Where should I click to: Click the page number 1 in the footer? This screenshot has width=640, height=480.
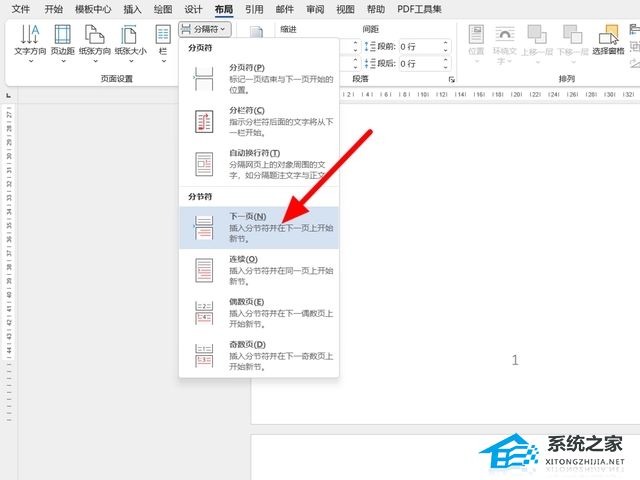click(515, 360)
